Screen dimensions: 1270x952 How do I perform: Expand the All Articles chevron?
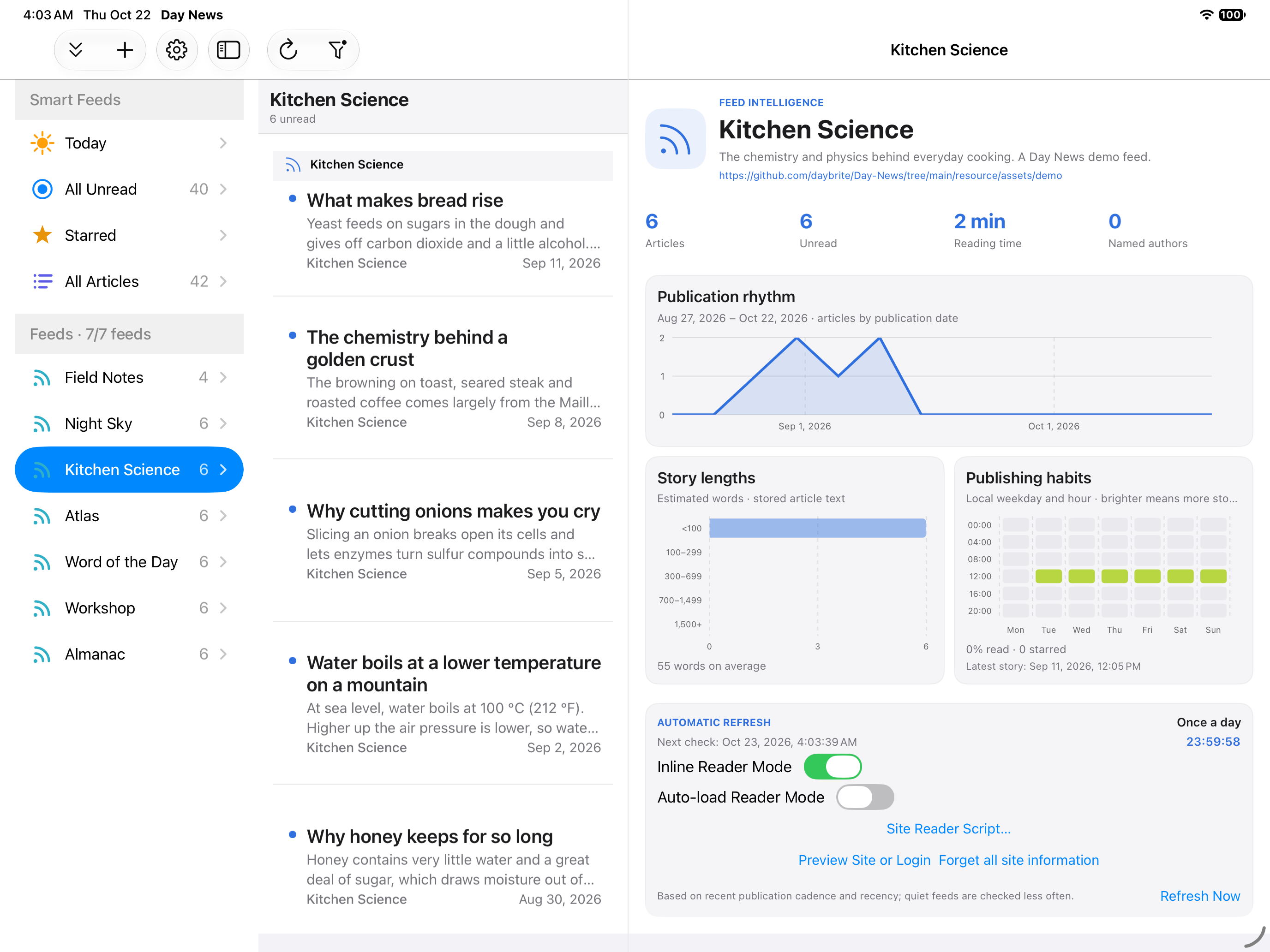click(x=223, y=281)
